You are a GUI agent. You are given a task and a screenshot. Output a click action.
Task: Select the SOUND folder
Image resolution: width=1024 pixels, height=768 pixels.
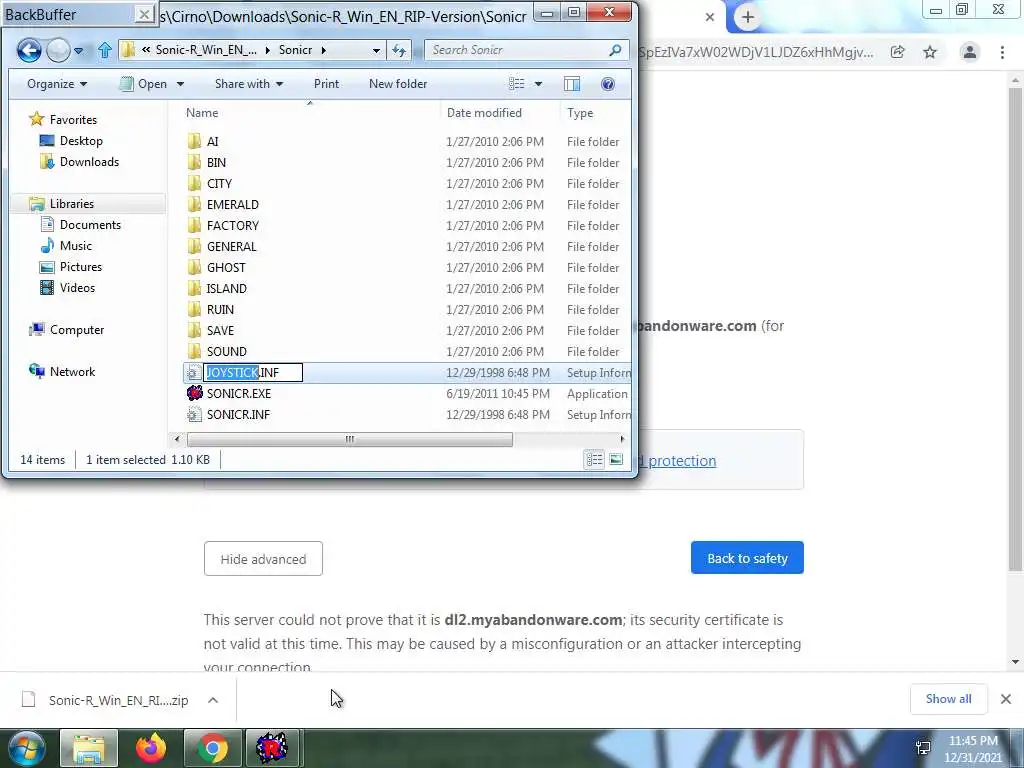tap(227, 351)
